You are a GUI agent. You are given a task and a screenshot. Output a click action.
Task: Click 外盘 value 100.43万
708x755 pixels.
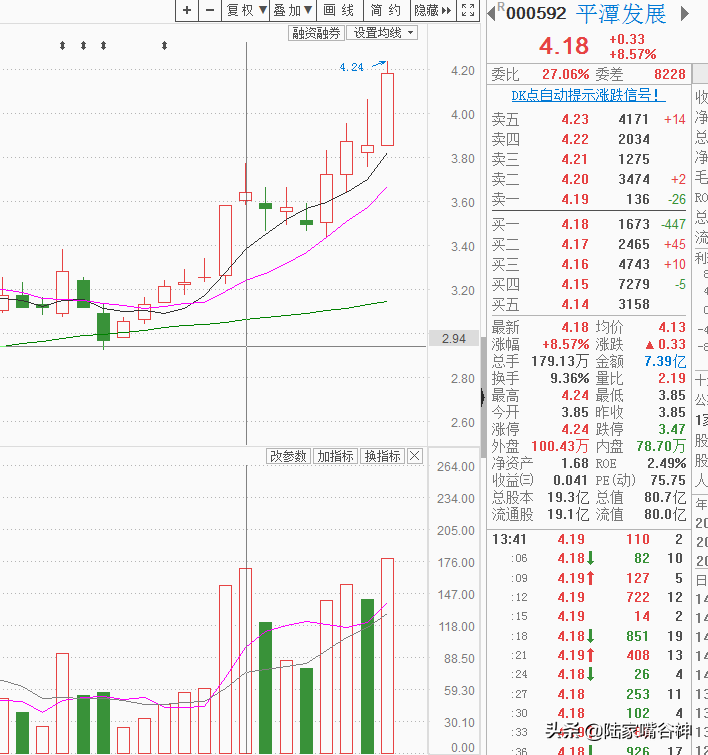click(x=560, y=446)
